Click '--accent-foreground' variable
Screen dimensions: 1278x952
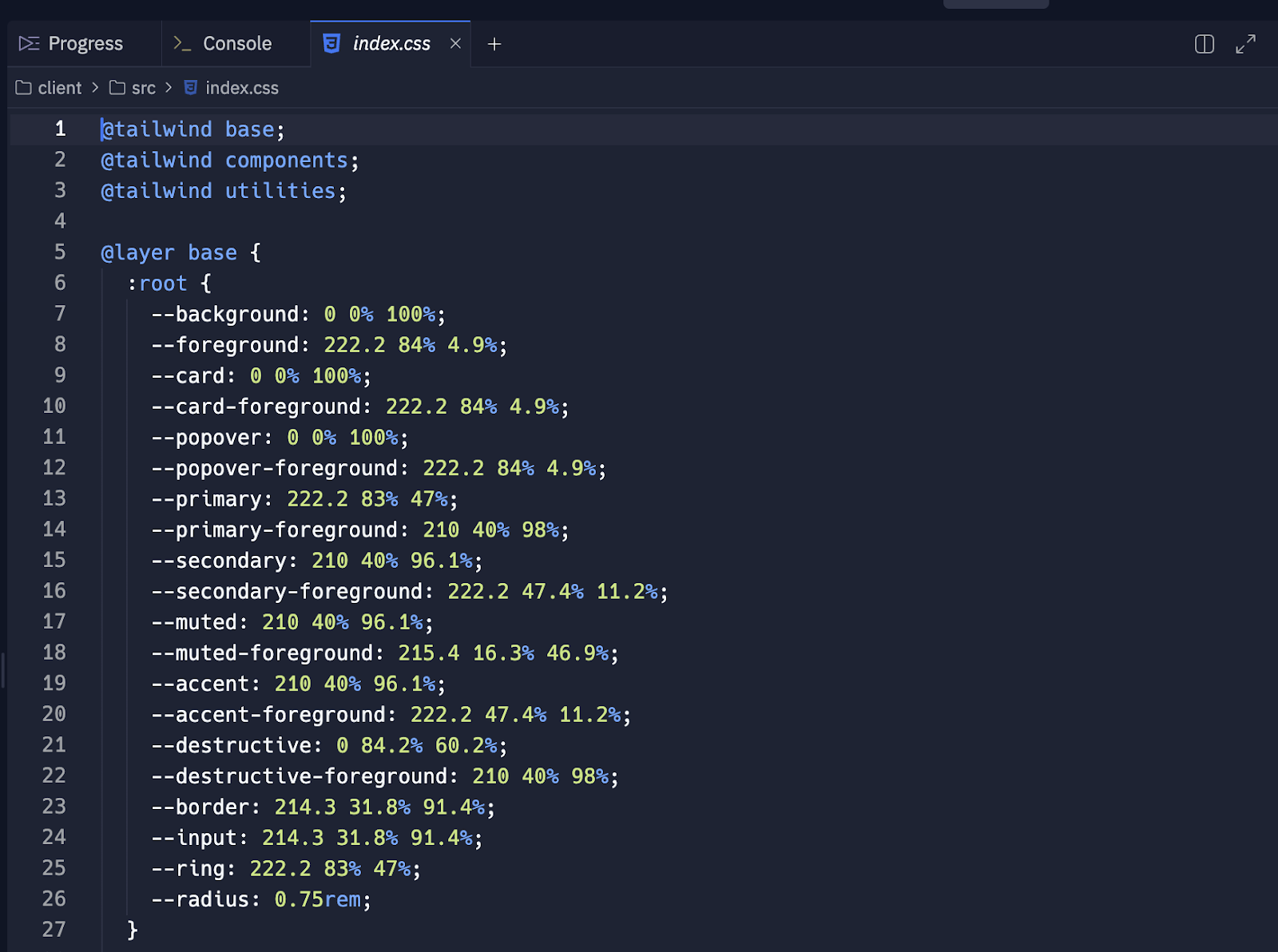click(x=268, y=716)
